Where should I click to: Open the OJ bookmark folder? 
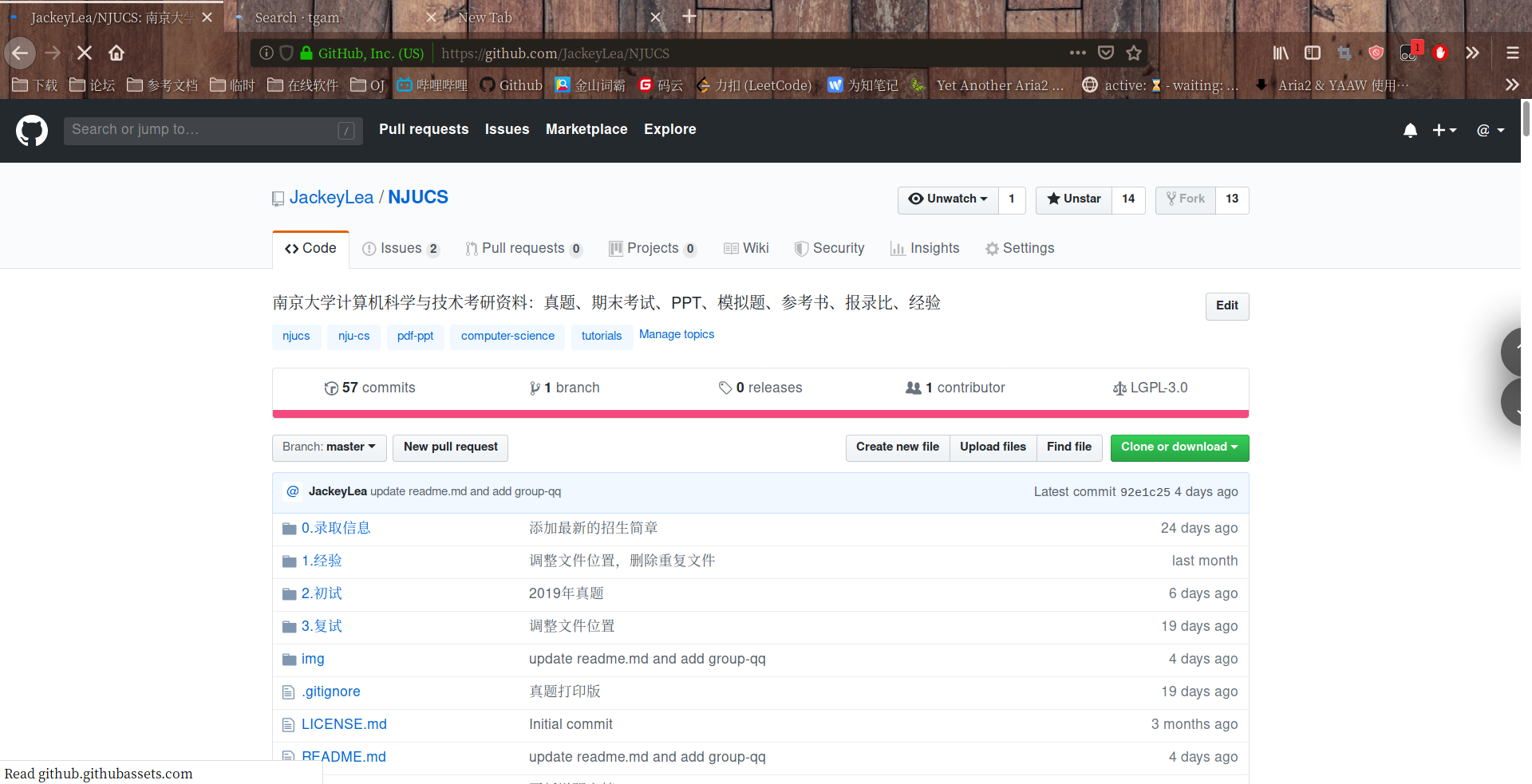pyautogui.click(x=368, y=85)
